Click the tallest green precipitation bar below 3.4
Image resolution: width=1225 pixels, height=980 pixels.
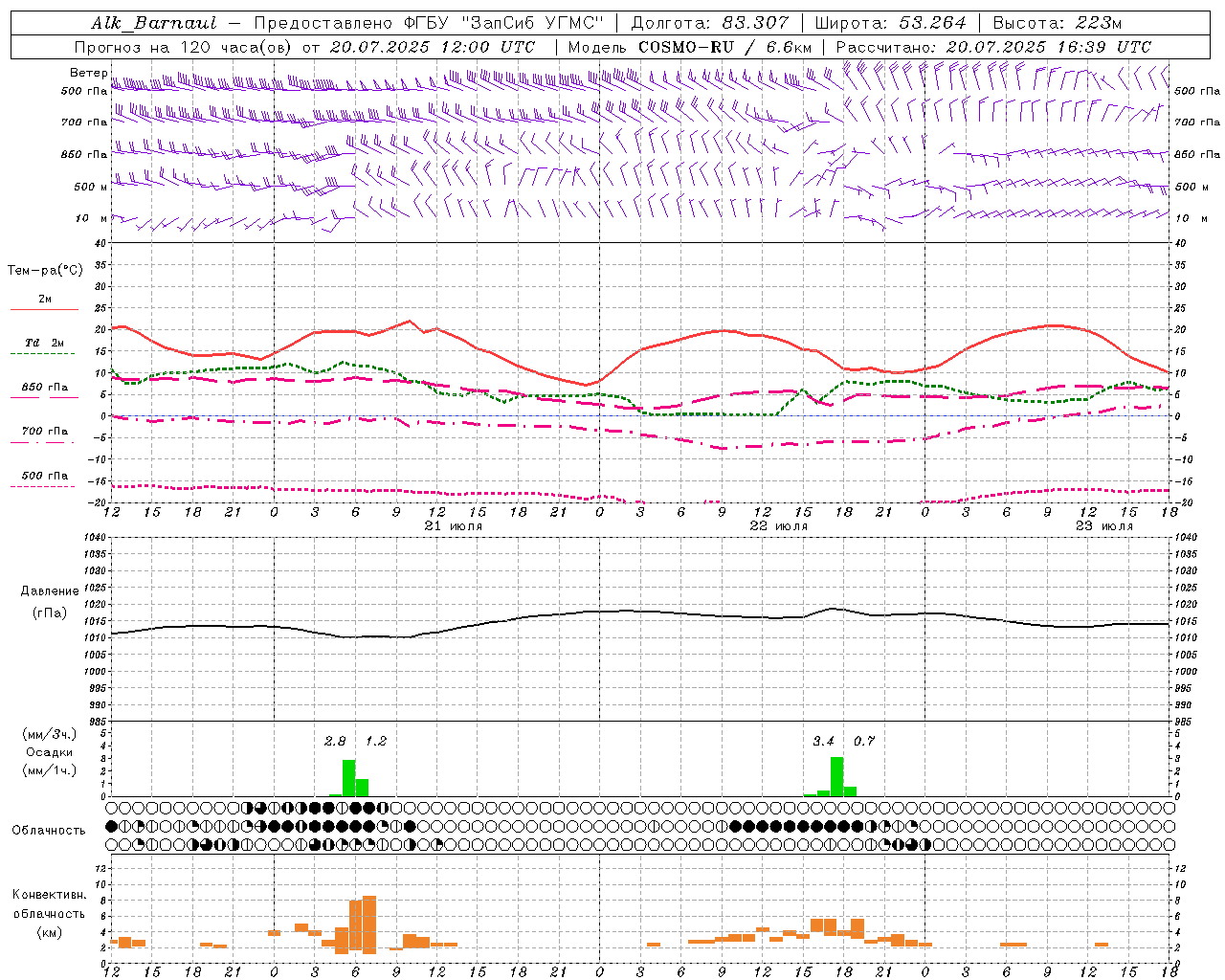click(x=837, y=776)
